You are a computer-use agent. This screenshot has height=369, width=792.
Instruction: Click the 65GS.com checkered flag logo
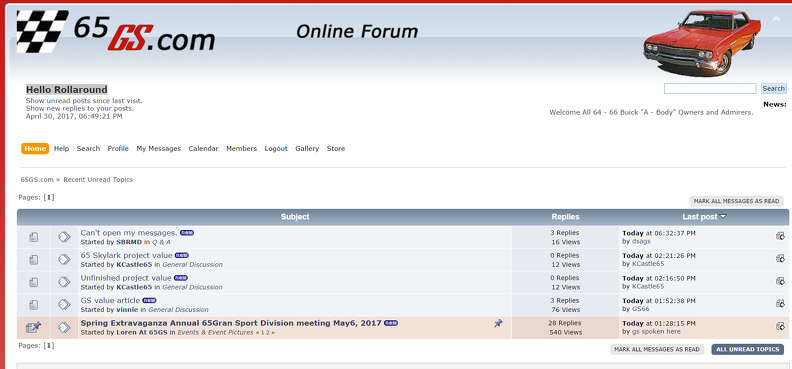117,32
